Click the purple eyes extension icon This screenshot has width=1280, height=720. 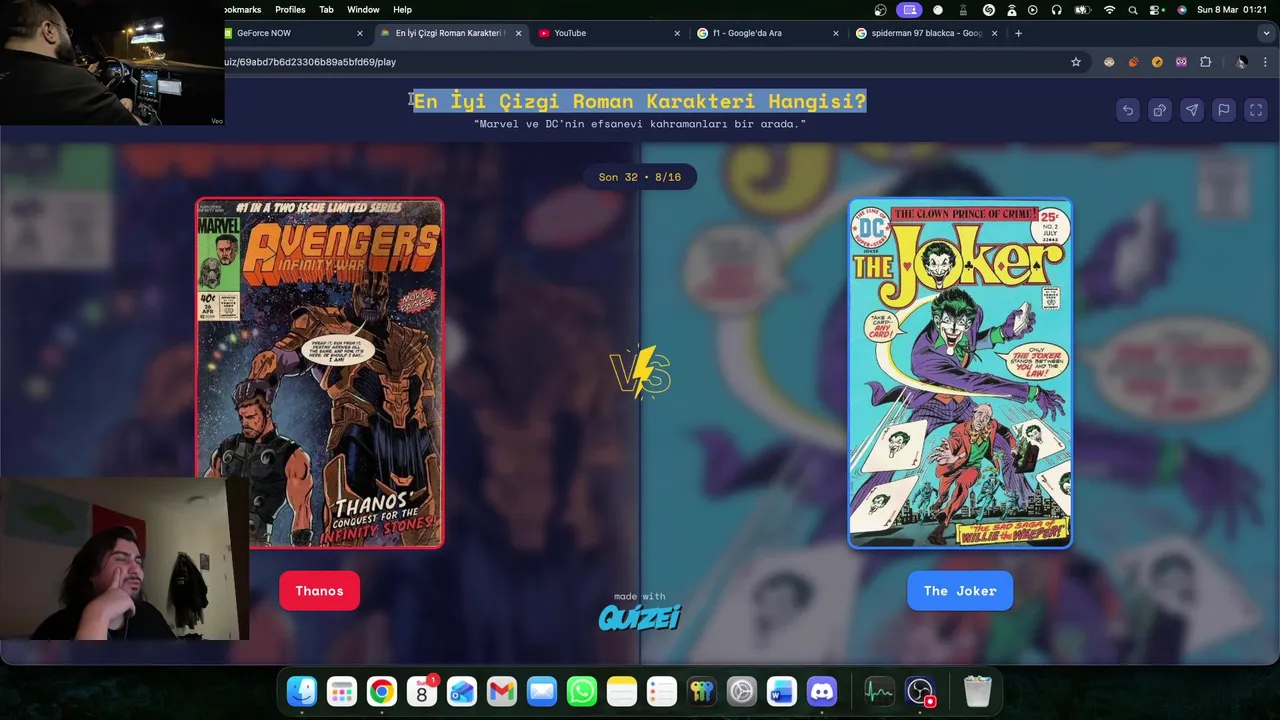pos(1181,62)
